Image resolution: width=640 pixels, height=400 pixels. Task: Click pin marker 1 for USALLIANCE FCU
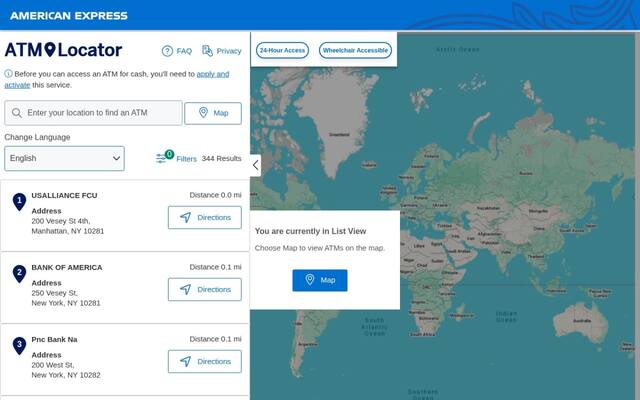[19, 202]
